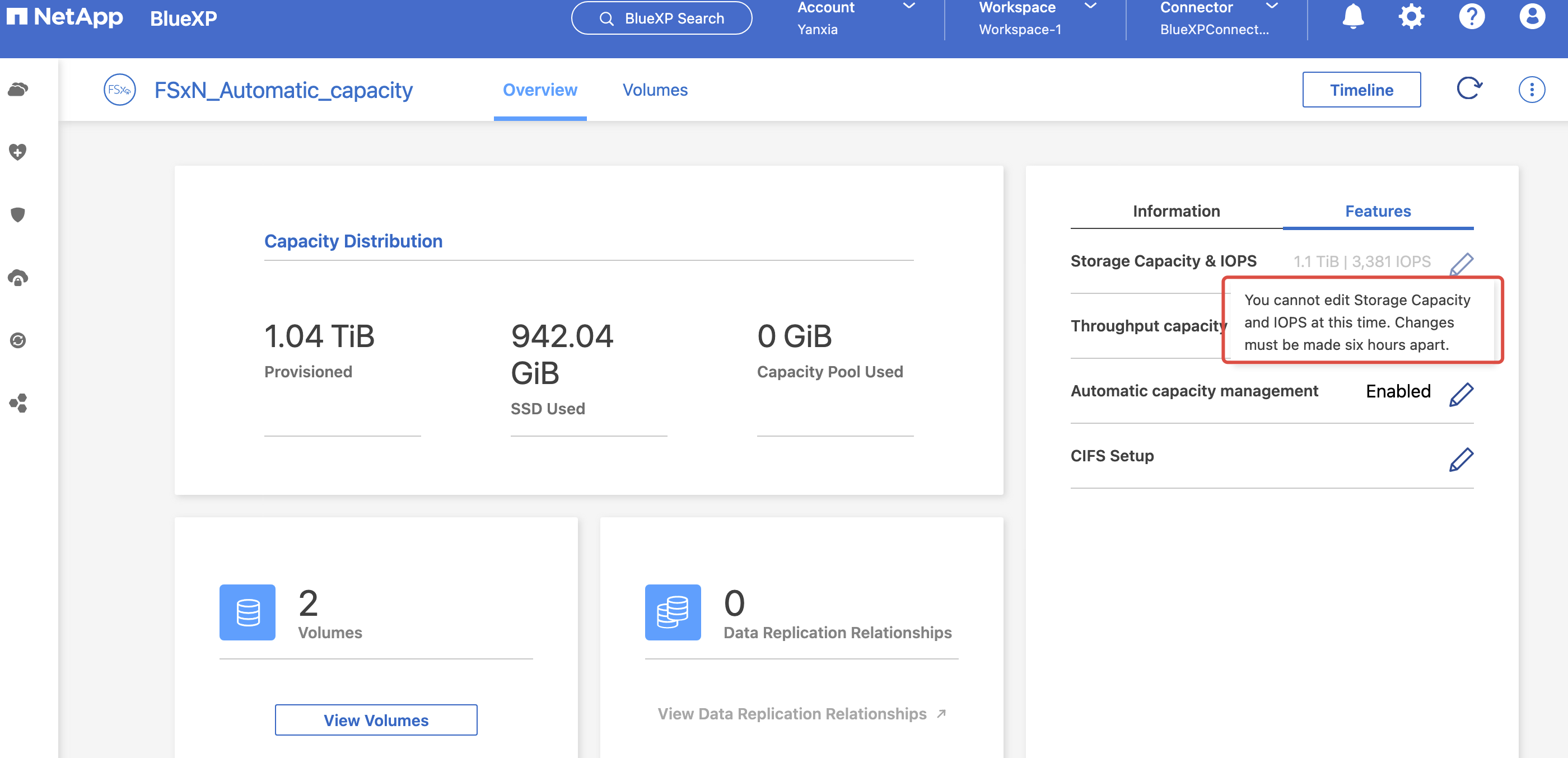Image resolution: width=1568 pixels, height=758 pixels.
Task: Click the help question mark icon
Action: [x=1472, y=16]
